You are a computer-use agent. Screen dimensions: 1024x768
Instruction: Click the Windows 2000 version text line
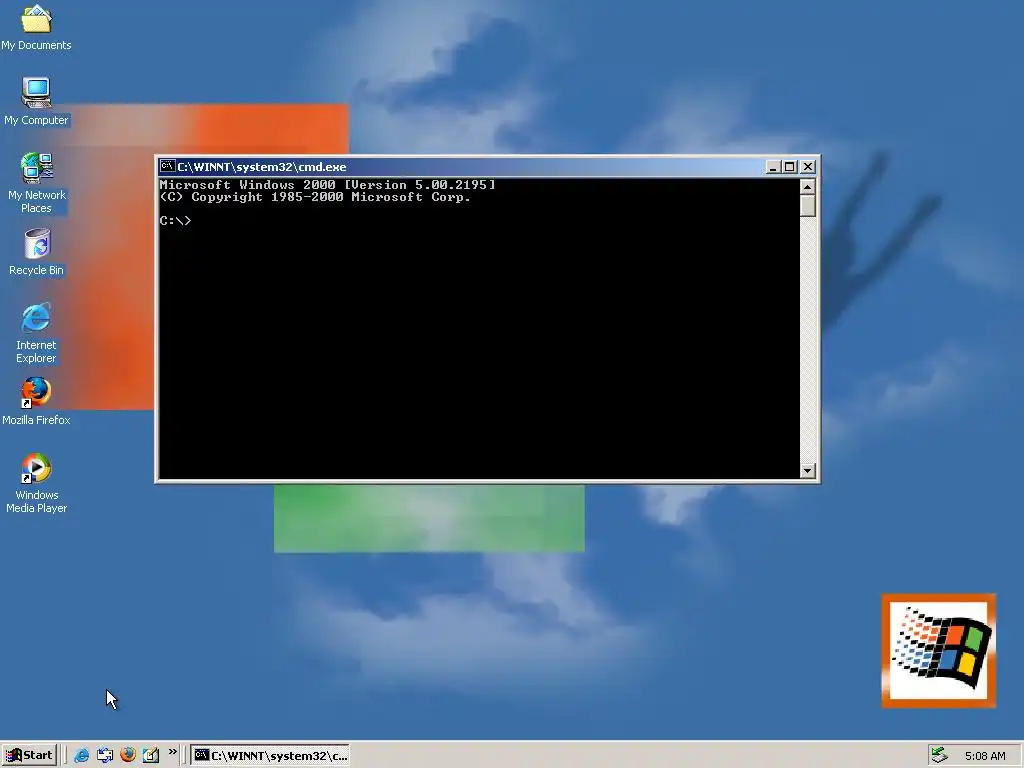pyautogui.click(x=327, y=185)
